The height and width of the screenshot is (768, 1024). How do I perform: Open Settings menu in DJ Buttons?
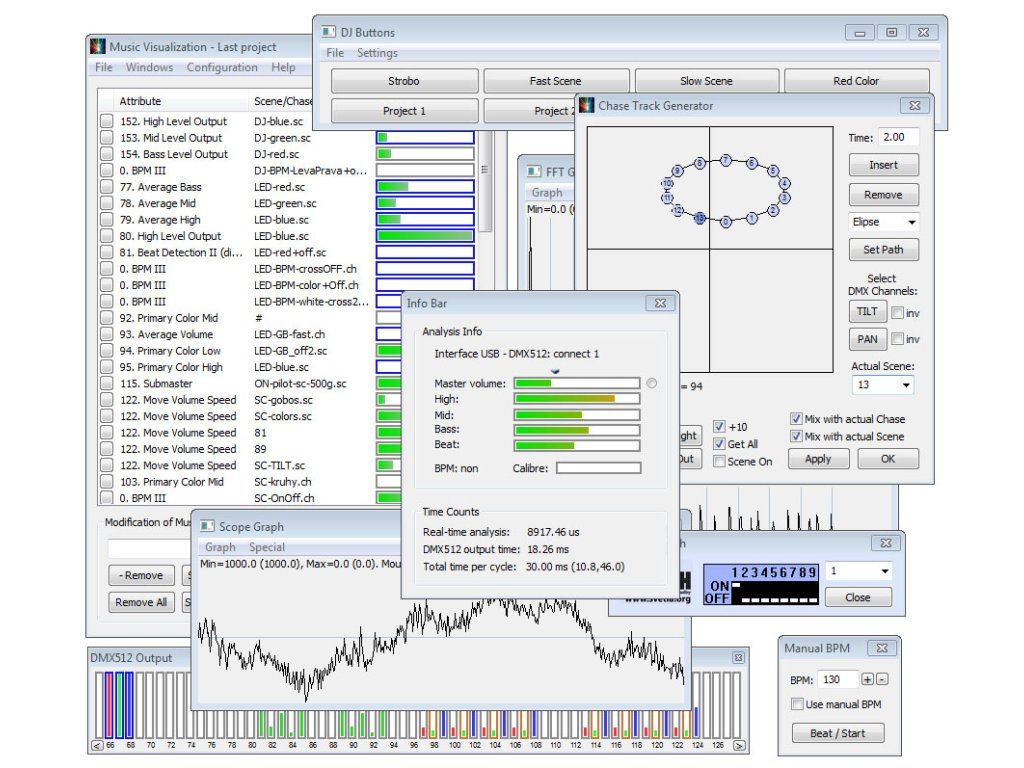pos(377,52)
